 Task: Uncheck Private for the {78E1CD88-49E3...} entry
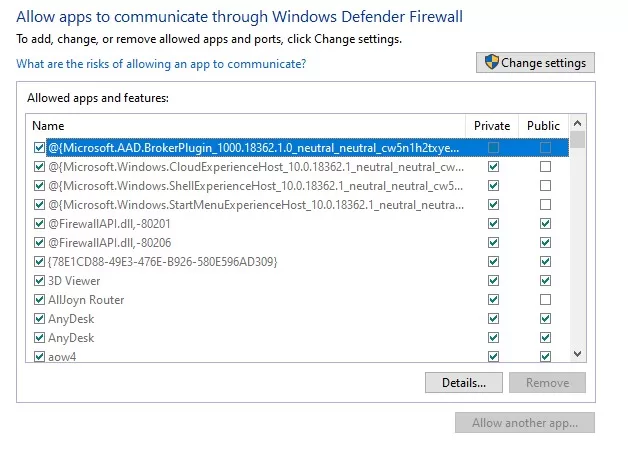point(493,262)
